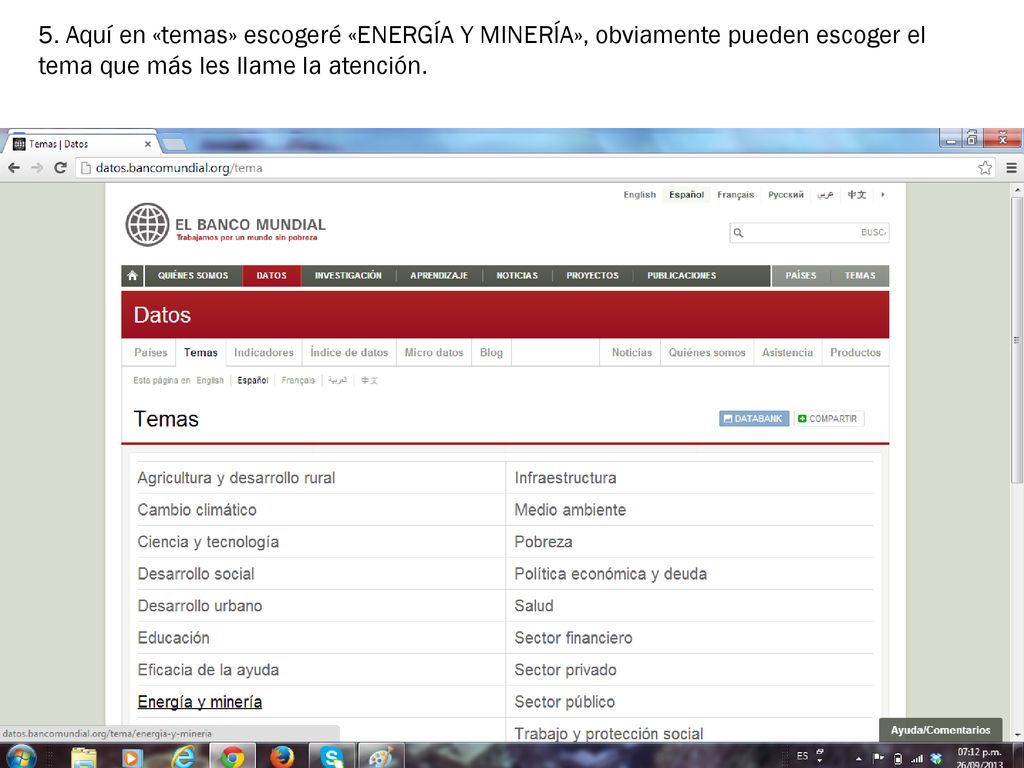Select TEMAS in main menu
The width and height of the screenshot is (1024, 768).
click(x=860, y=276)
